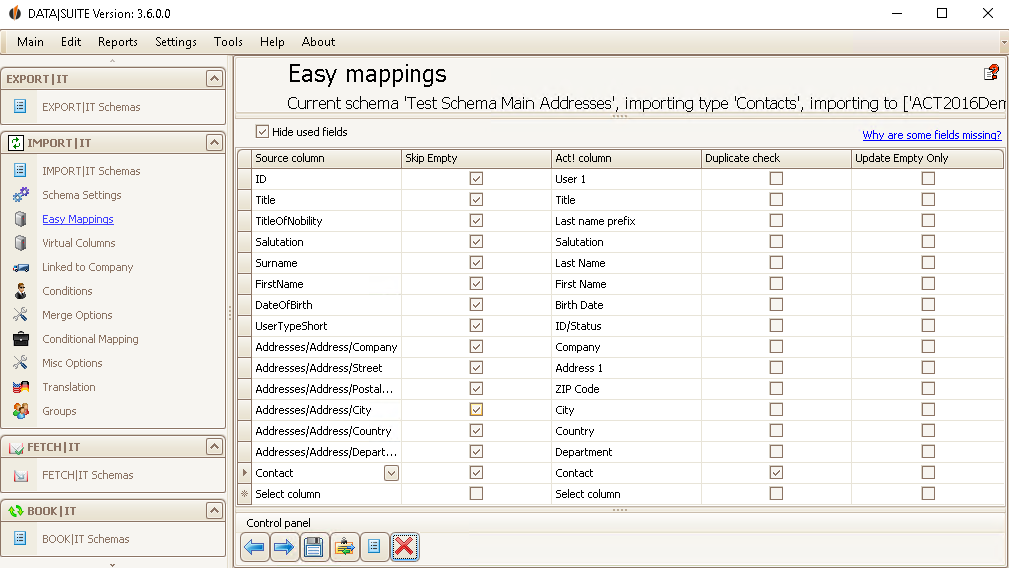Click the BOOK|IT Schemas list icon
The image size is (1009, 568).
[20, 538]
